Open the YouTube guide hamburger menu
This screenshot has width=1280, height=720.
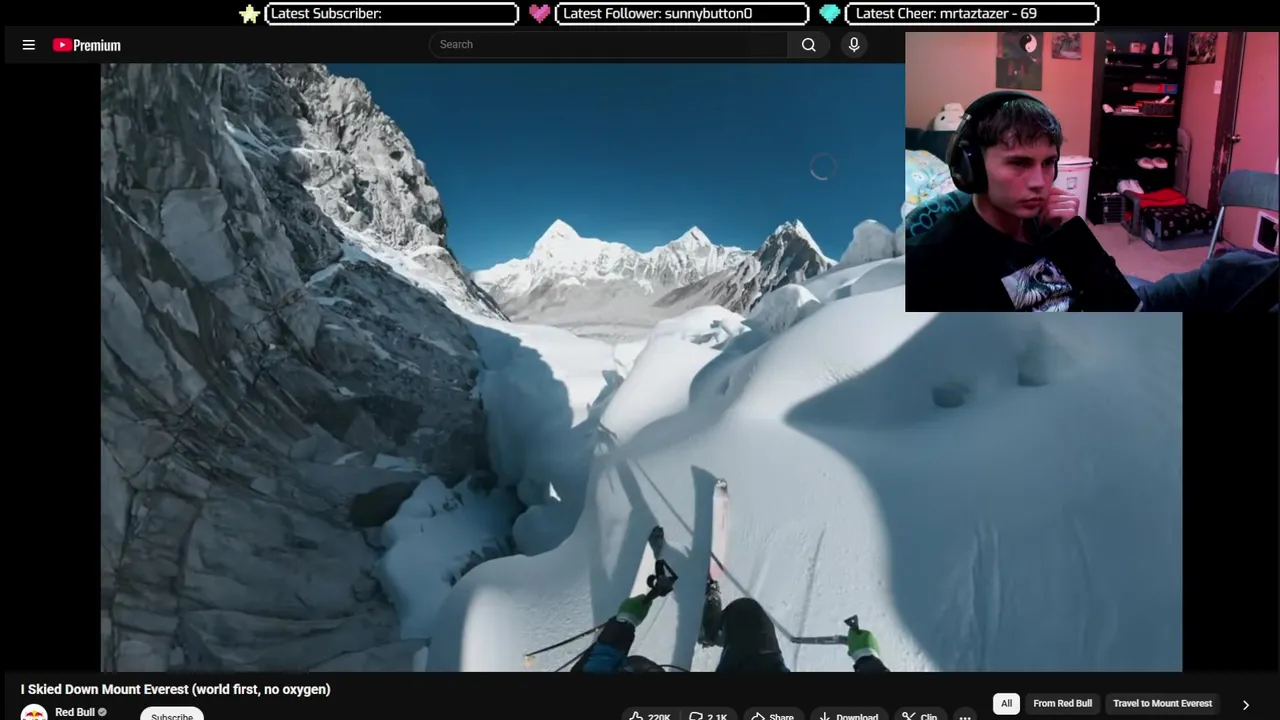[29, 45]
